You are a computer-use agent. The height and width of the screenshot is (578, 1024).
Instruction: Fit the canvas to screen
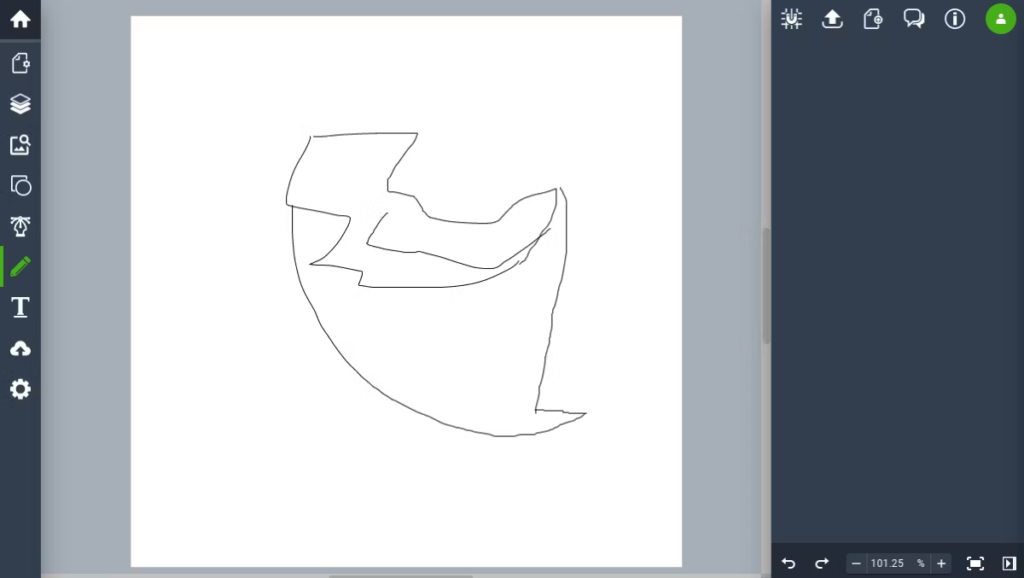(x=975, y=563)
